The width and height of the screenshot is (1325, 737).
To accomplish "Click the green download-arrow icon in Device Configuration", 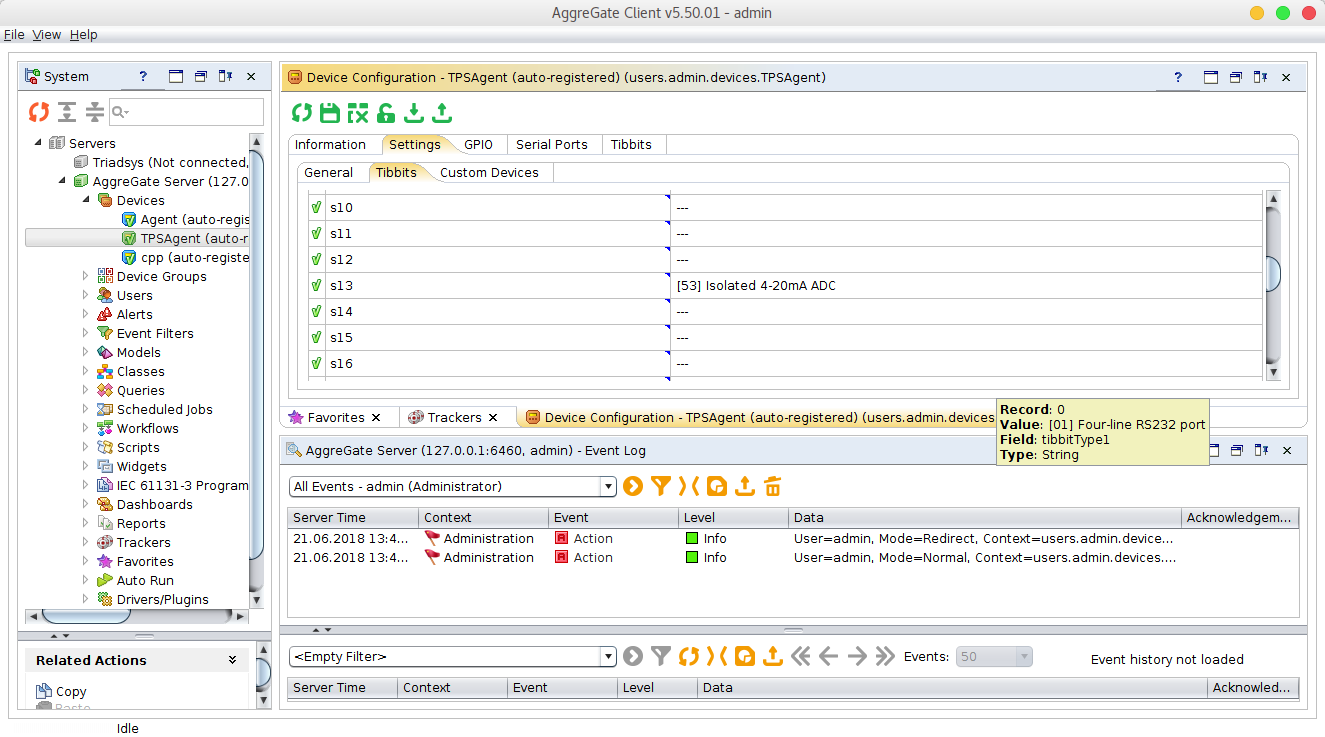I will coord(414,112).
